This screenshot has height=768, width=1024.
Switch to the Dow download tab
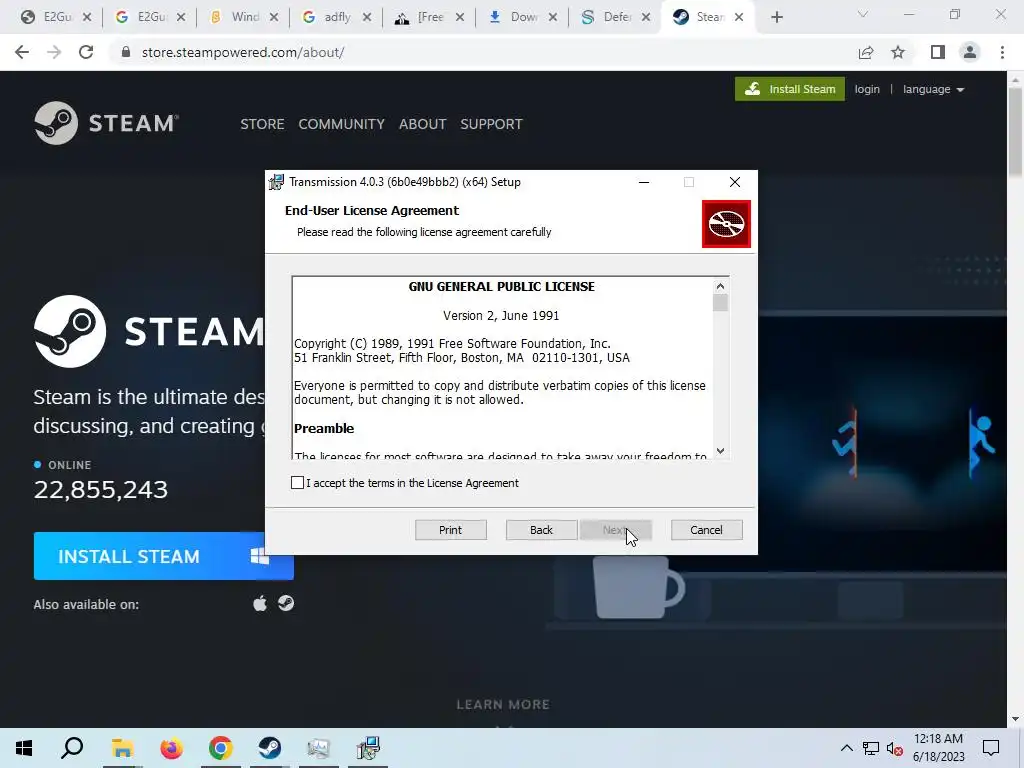(522, 17)
